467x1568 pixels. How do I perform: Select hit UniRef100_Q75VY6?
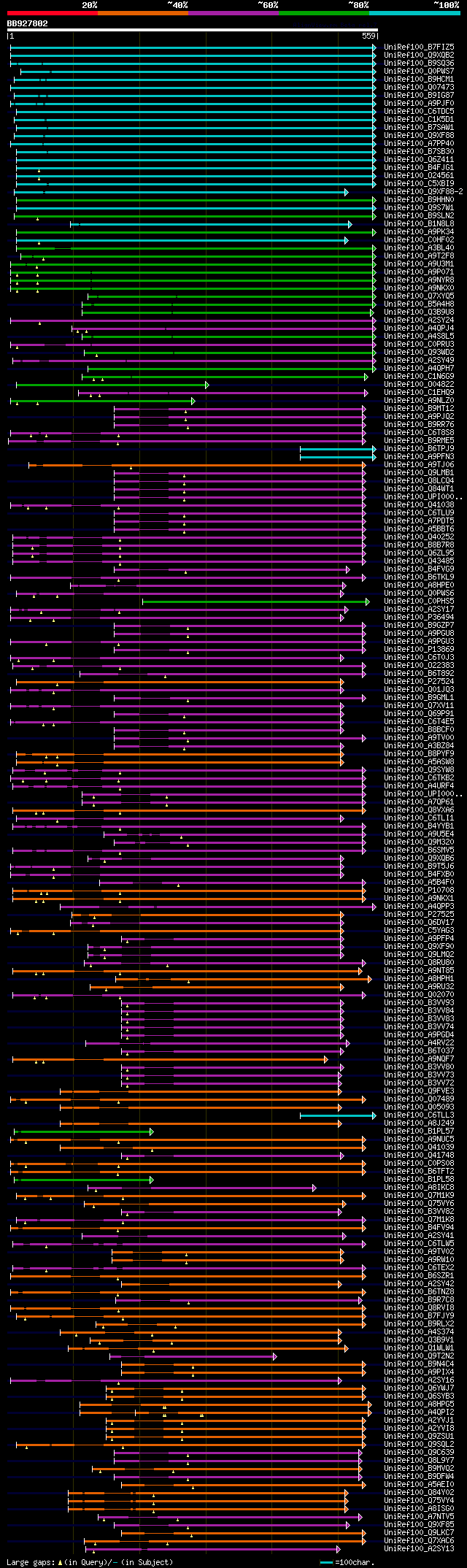click(x=419, y=1203)
